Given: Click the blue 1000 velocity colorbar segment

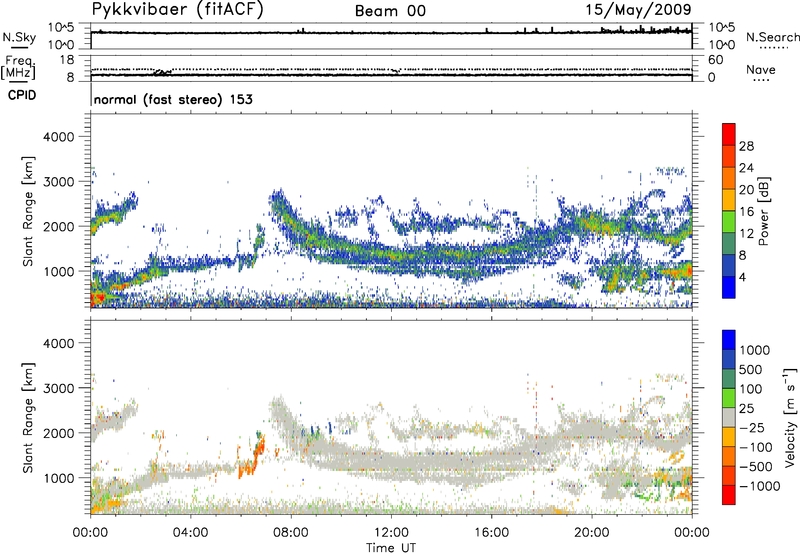Looking at the screenshot, I should (x=729, y=340).
